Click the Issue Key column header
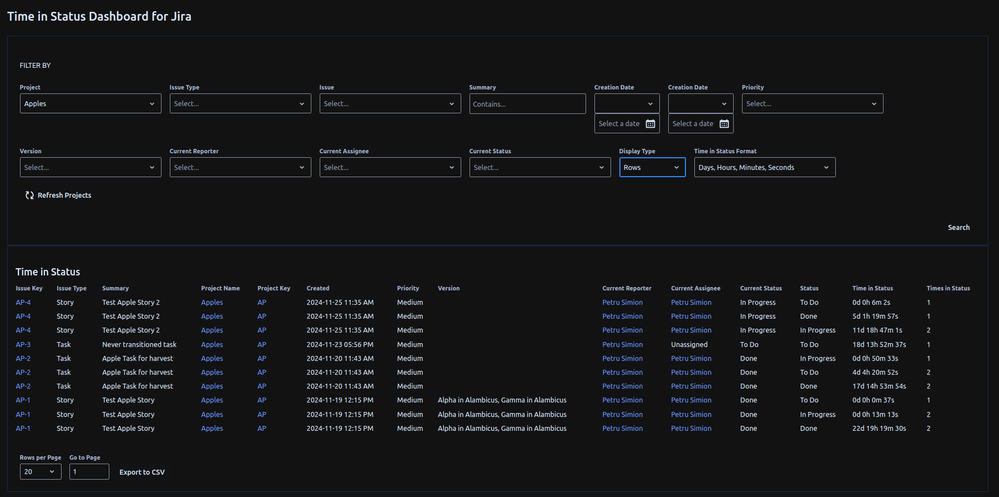This screenshot has width=999, height=497. 29,288
